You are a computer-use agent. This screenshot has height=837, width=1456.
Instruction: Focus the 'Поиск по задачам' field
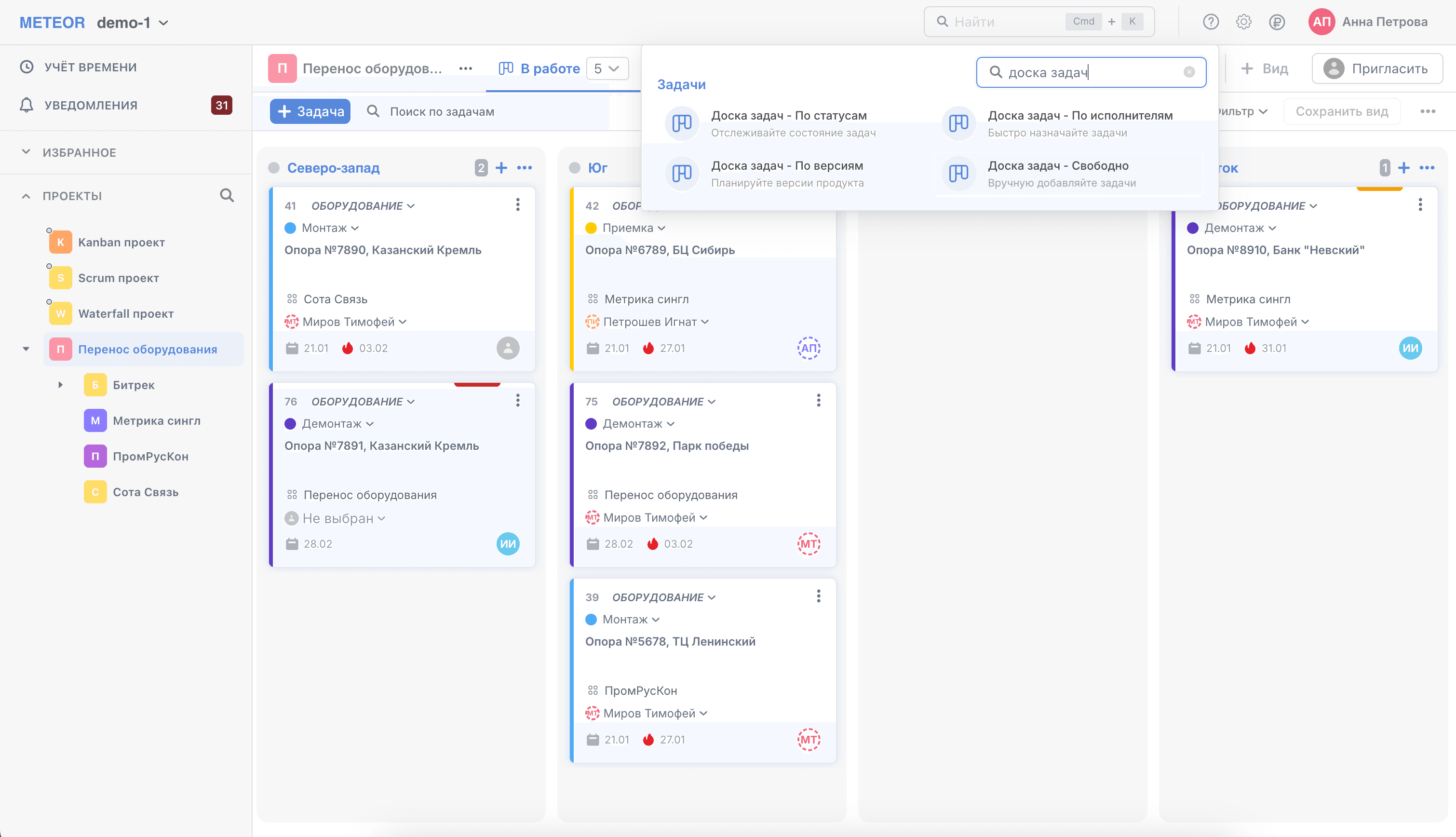coord(442,111)
